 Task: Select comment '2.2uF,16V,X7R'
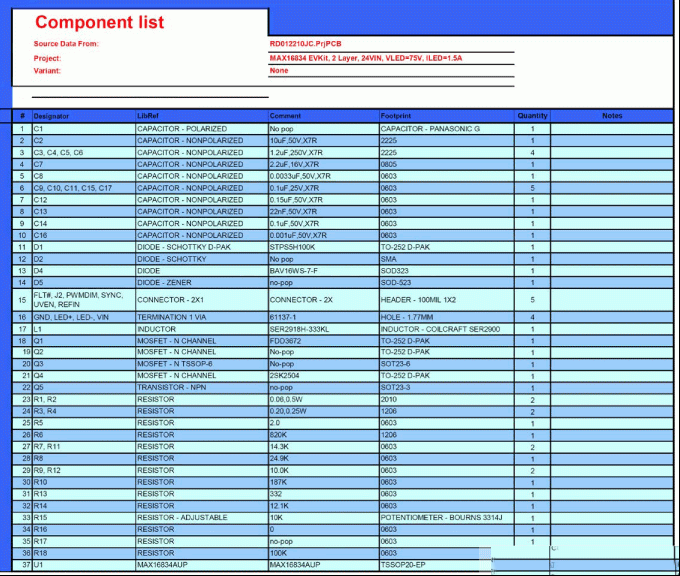point(324,164)
